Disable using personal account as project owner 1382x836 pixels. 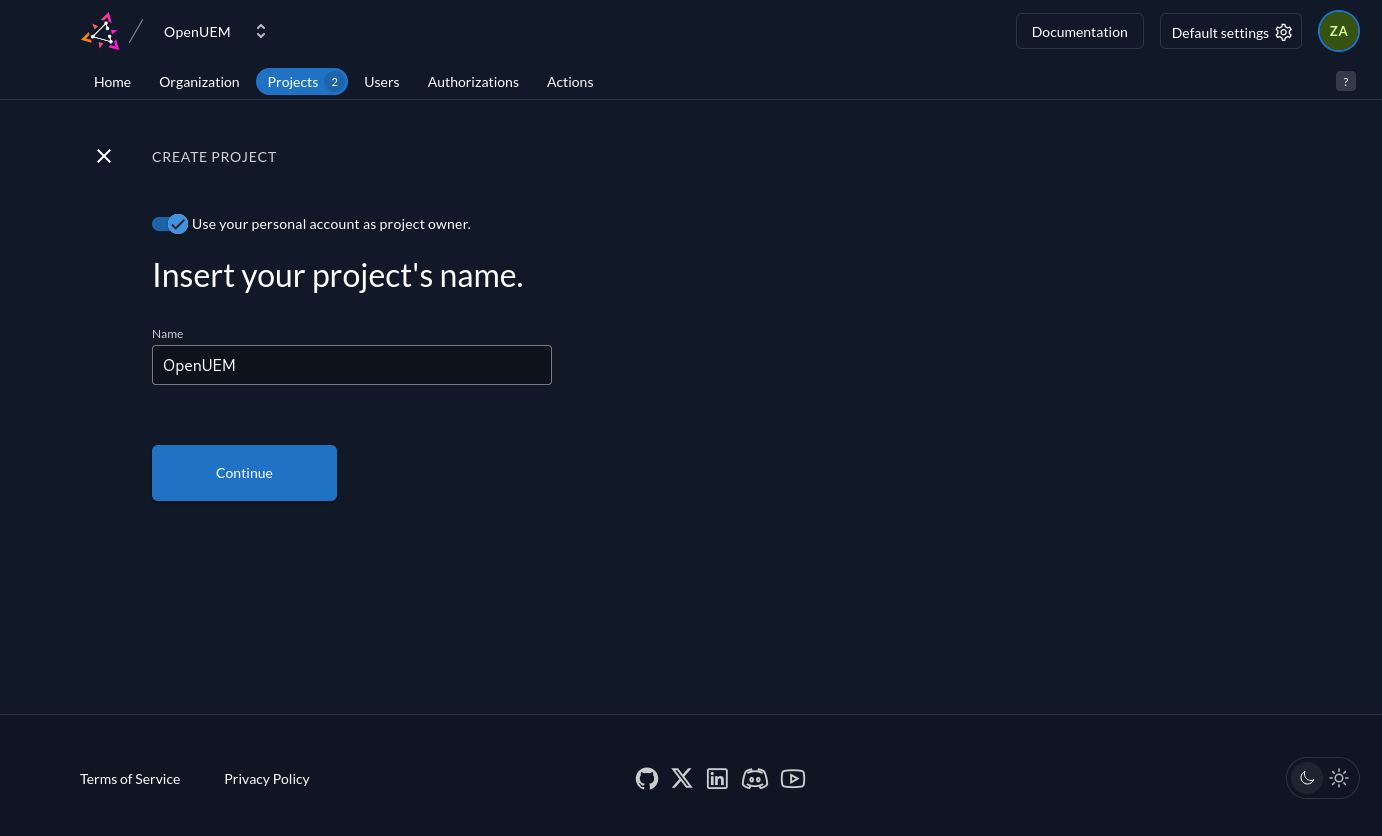[170, 224]
